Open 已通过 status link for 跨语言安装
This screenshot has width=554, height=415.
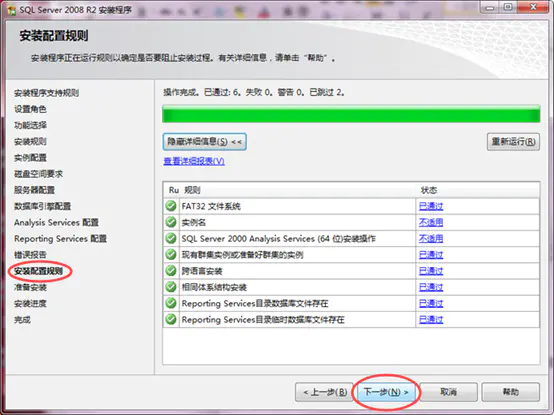[431, 271]
